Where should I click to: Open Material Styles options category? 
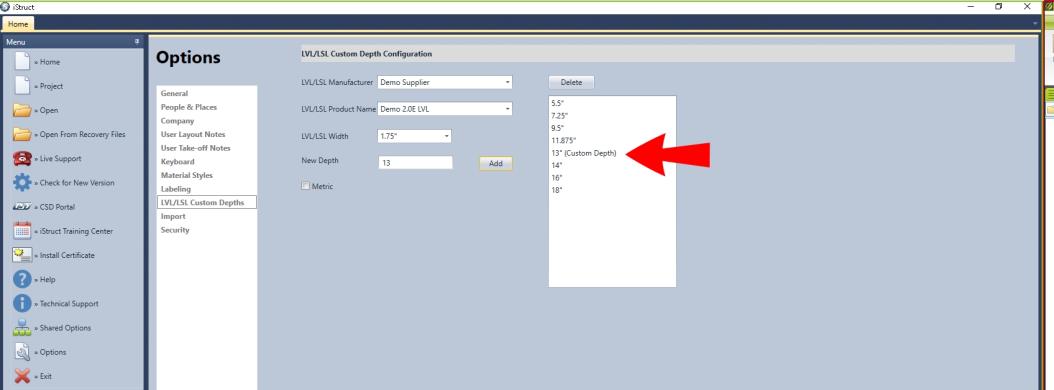coord(186,175)
